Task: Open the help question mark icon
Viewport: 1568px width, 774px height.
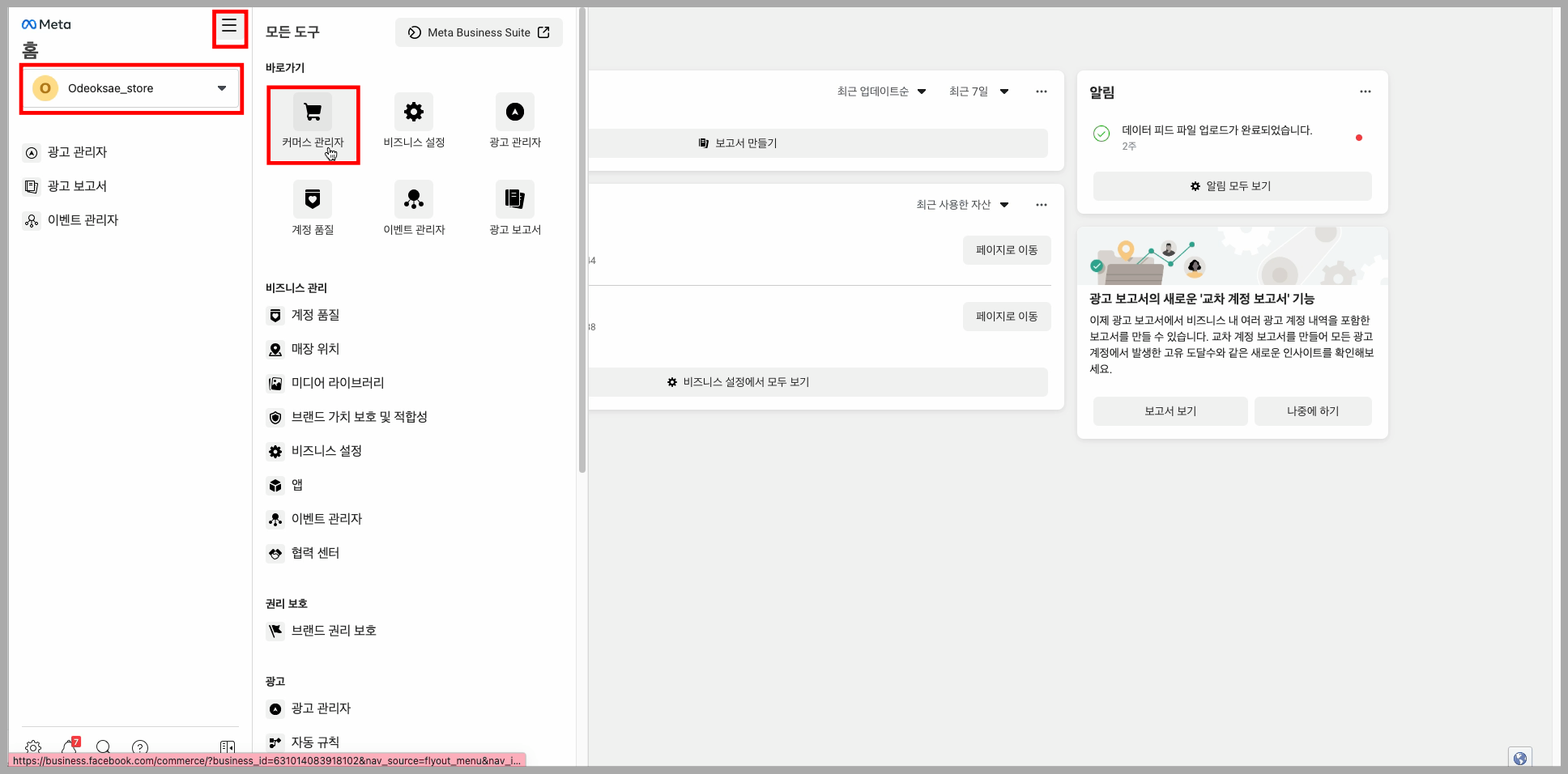Action: coord(139,748)
